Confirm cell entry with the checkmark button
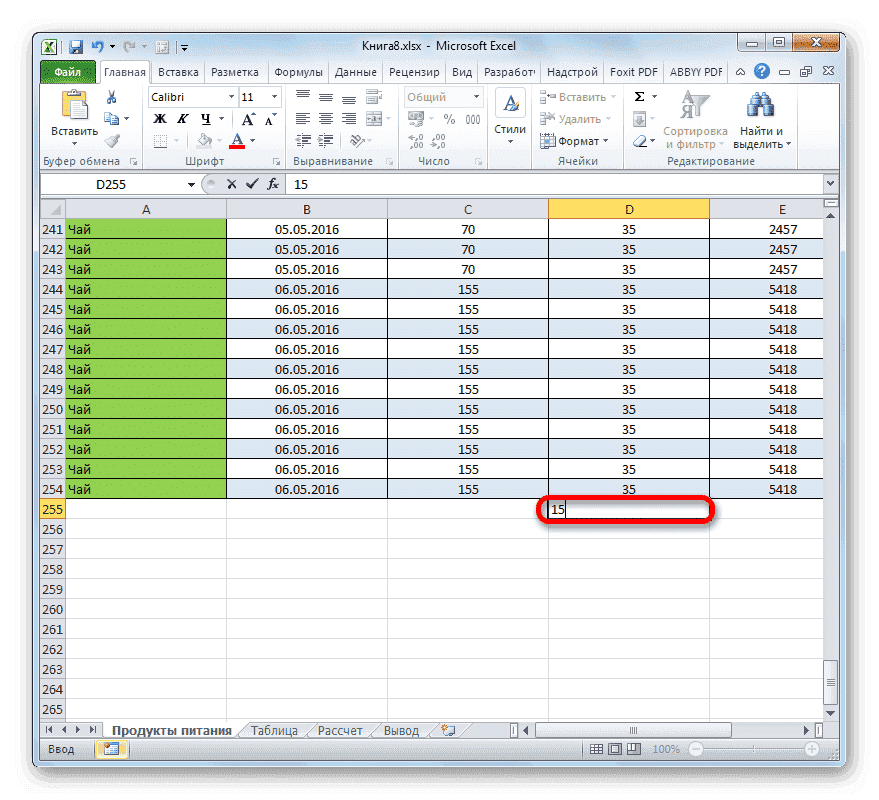 pyautogui.click(x=250, y=184)
